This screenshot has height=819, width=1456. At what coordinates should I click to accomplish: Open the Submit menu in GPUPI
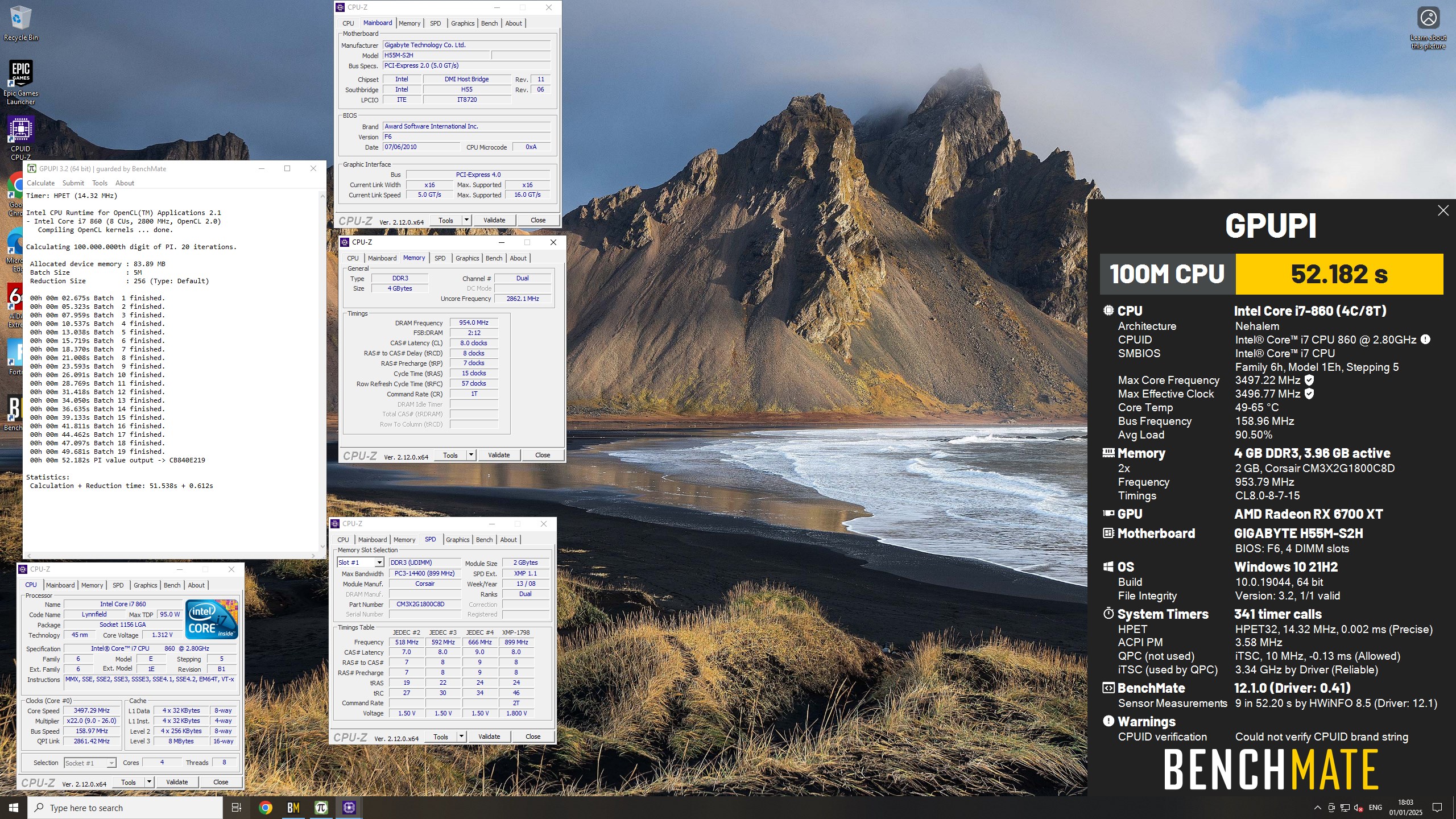(x=73, y=183)
